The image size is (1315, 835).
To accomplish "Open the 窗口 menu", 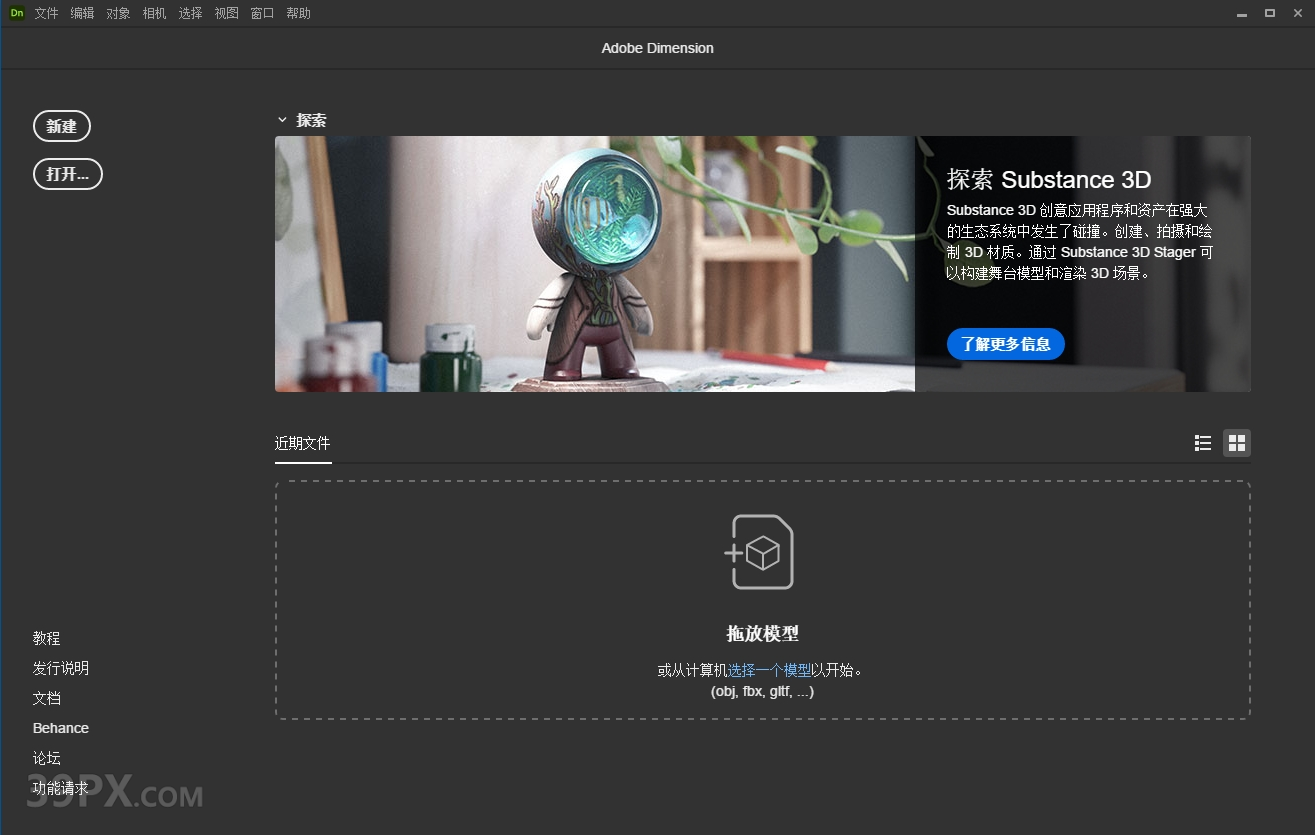I will (263, 13).
